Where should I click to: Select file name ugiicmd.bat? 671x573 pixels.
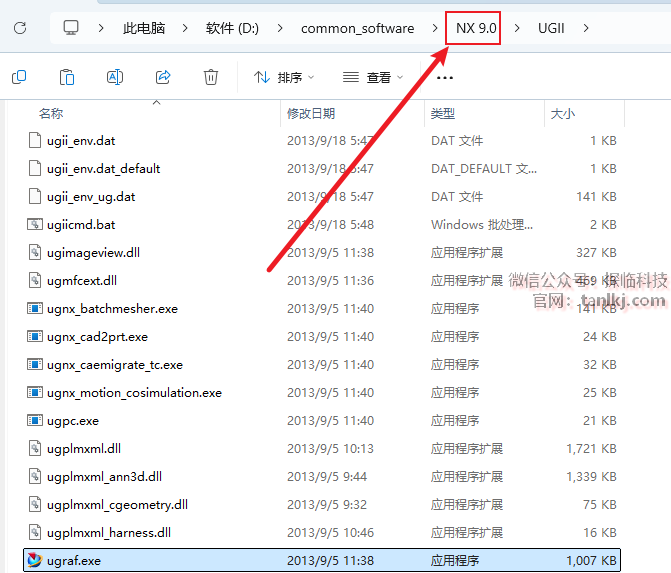81,225
